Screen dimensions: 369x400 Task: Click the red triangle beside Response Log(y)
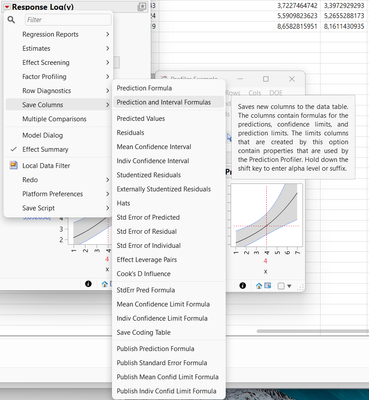tap(7, 7)
